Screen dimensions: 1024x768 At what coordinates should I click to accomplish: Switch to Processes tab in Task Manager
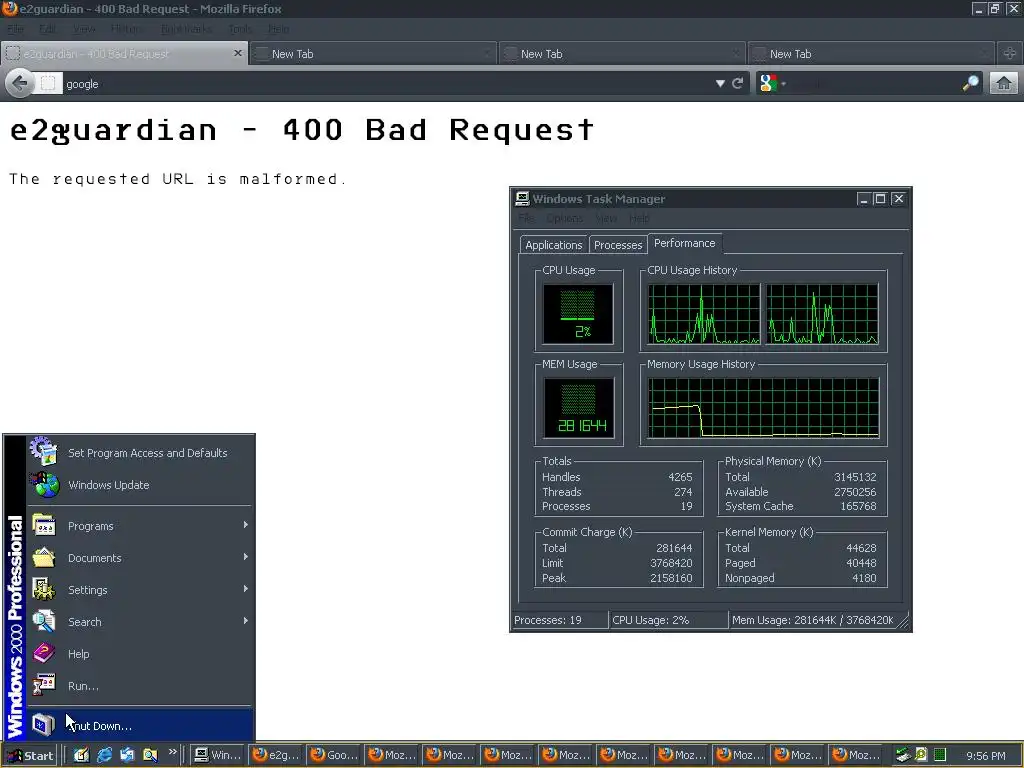618,245
